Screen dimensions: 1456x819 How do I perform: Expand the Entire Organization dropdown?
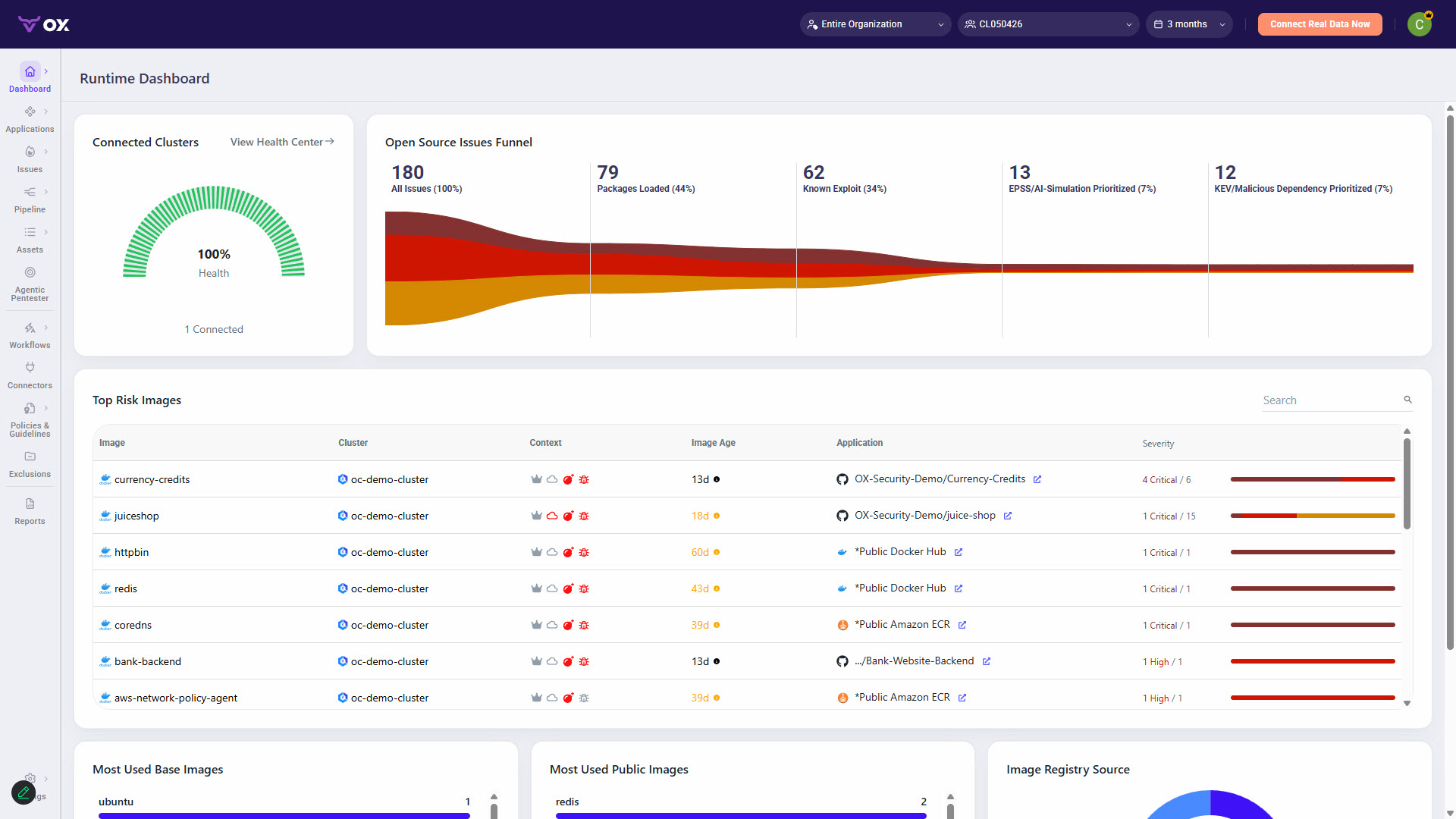(x=875, y=24)
